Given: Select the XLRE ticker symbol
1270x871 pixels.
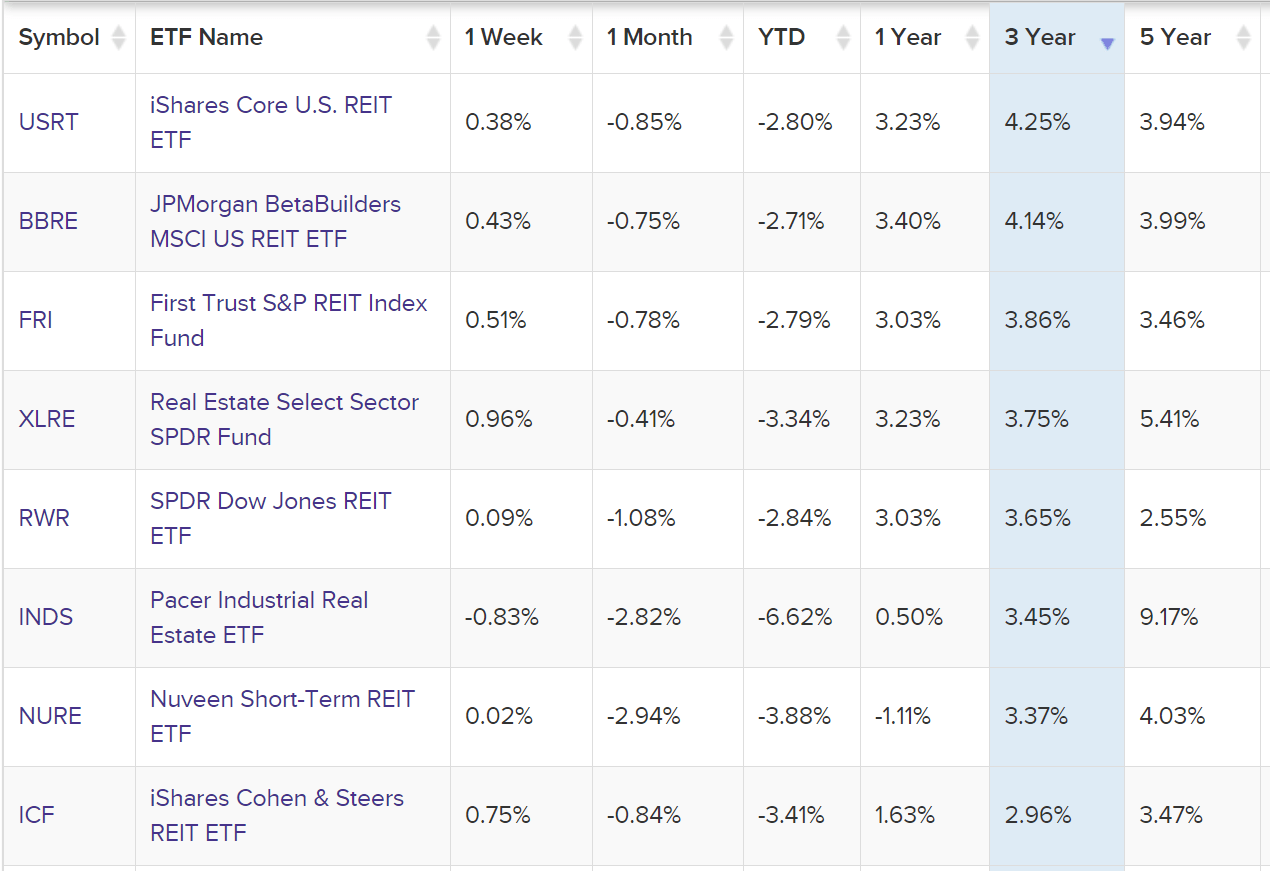Looking at the screenshot, I should click(46, 420).
